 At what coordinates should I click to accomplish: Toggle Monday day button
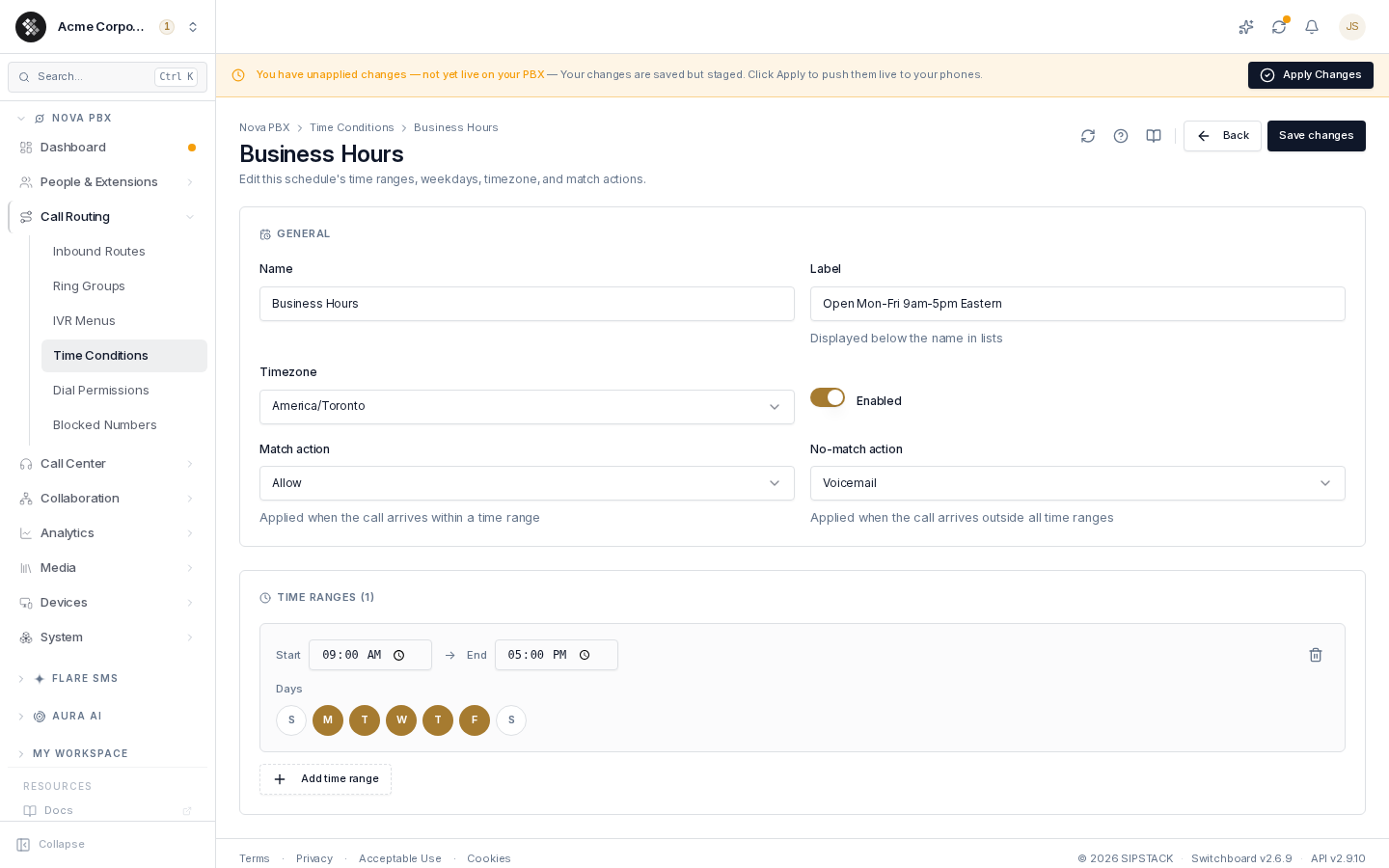click(x=328, y=720)
